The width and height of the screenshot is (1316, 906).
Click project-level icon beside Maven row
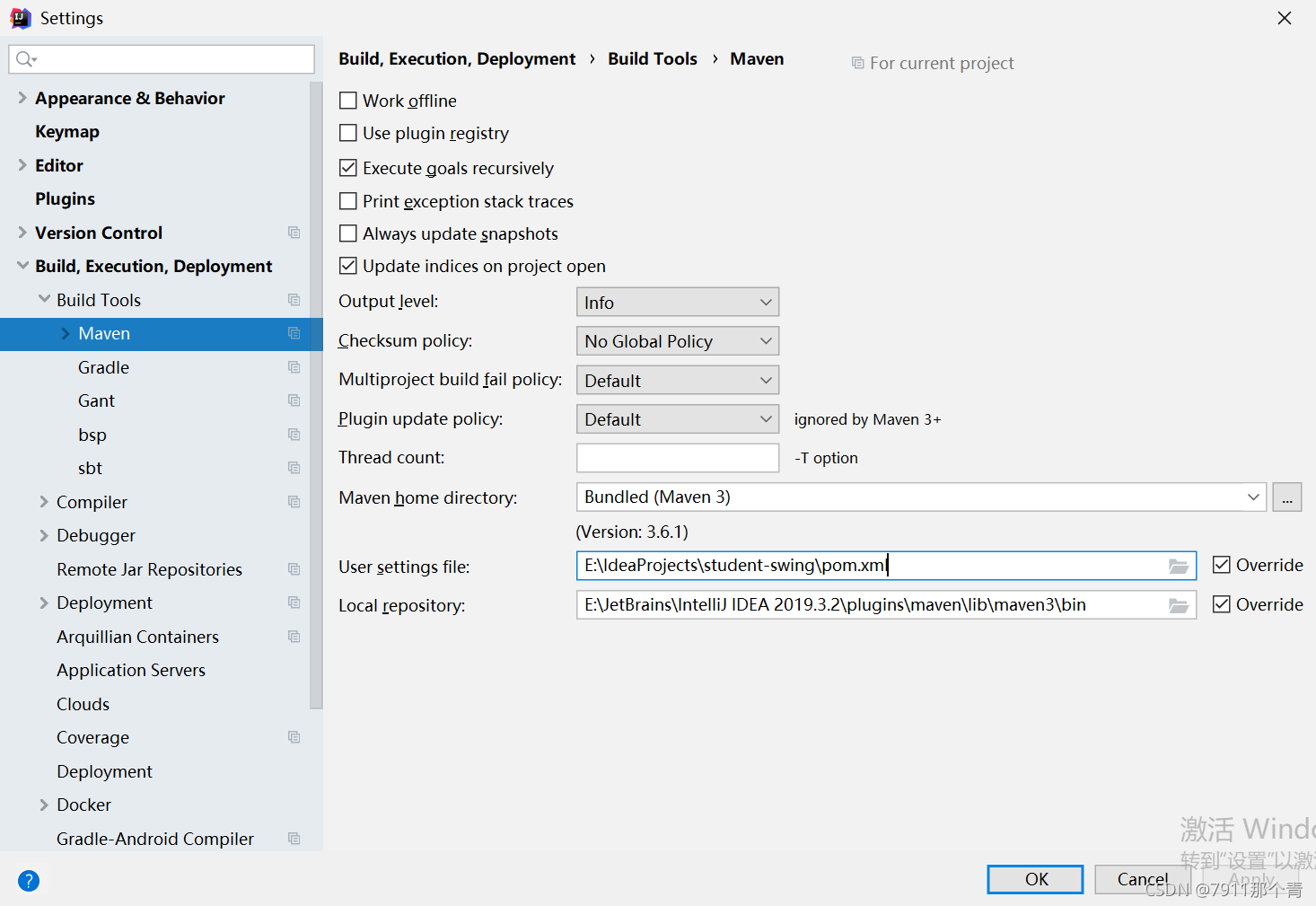294,333
